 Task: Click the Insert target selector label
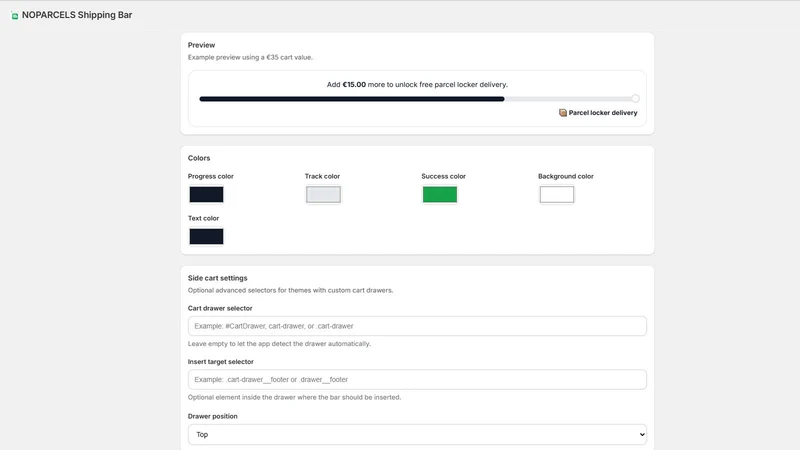[220, 362]
